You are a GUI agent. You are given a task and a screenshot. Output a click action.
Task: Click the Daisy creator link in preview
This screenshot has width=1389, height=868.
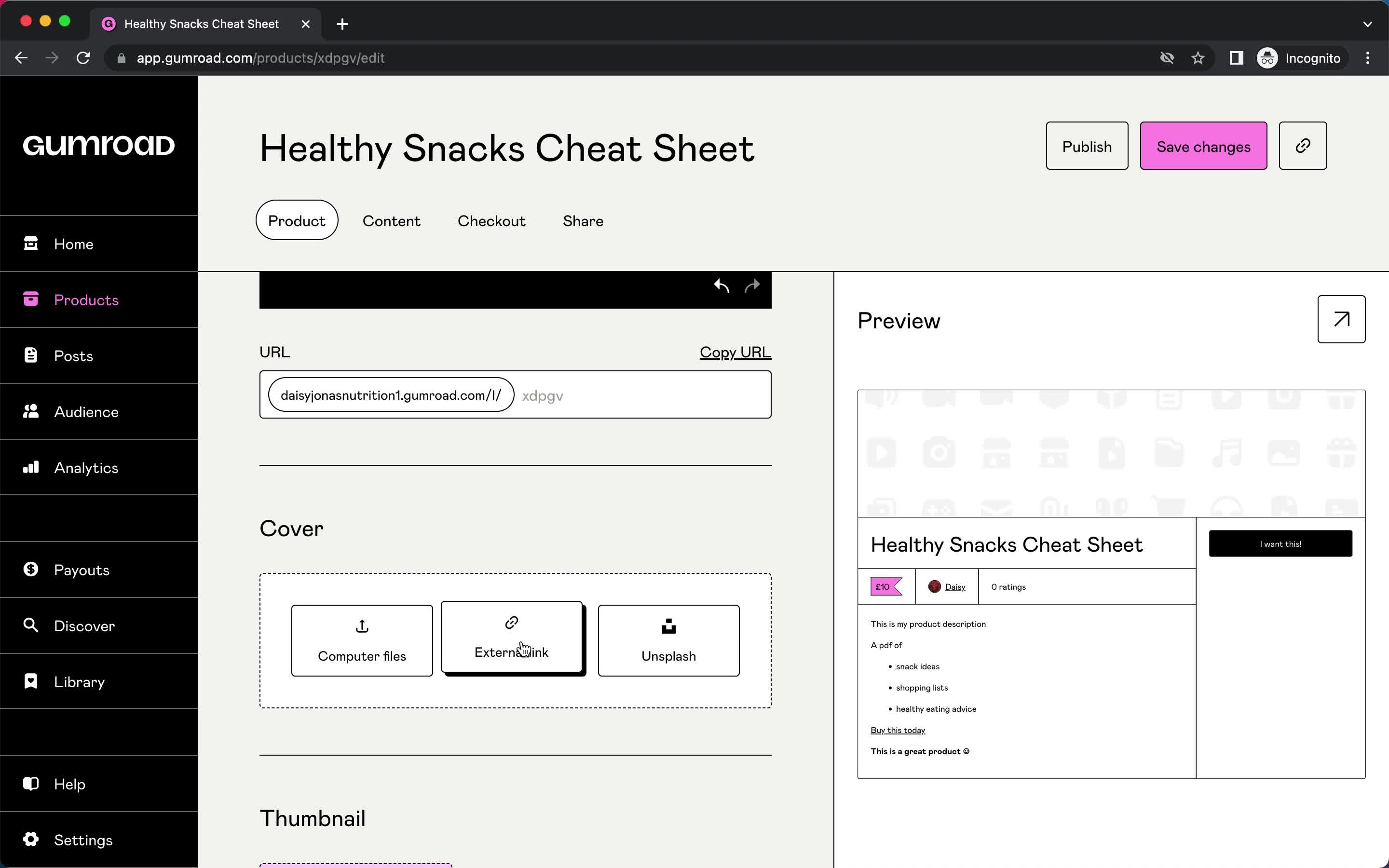pos(955,587)
